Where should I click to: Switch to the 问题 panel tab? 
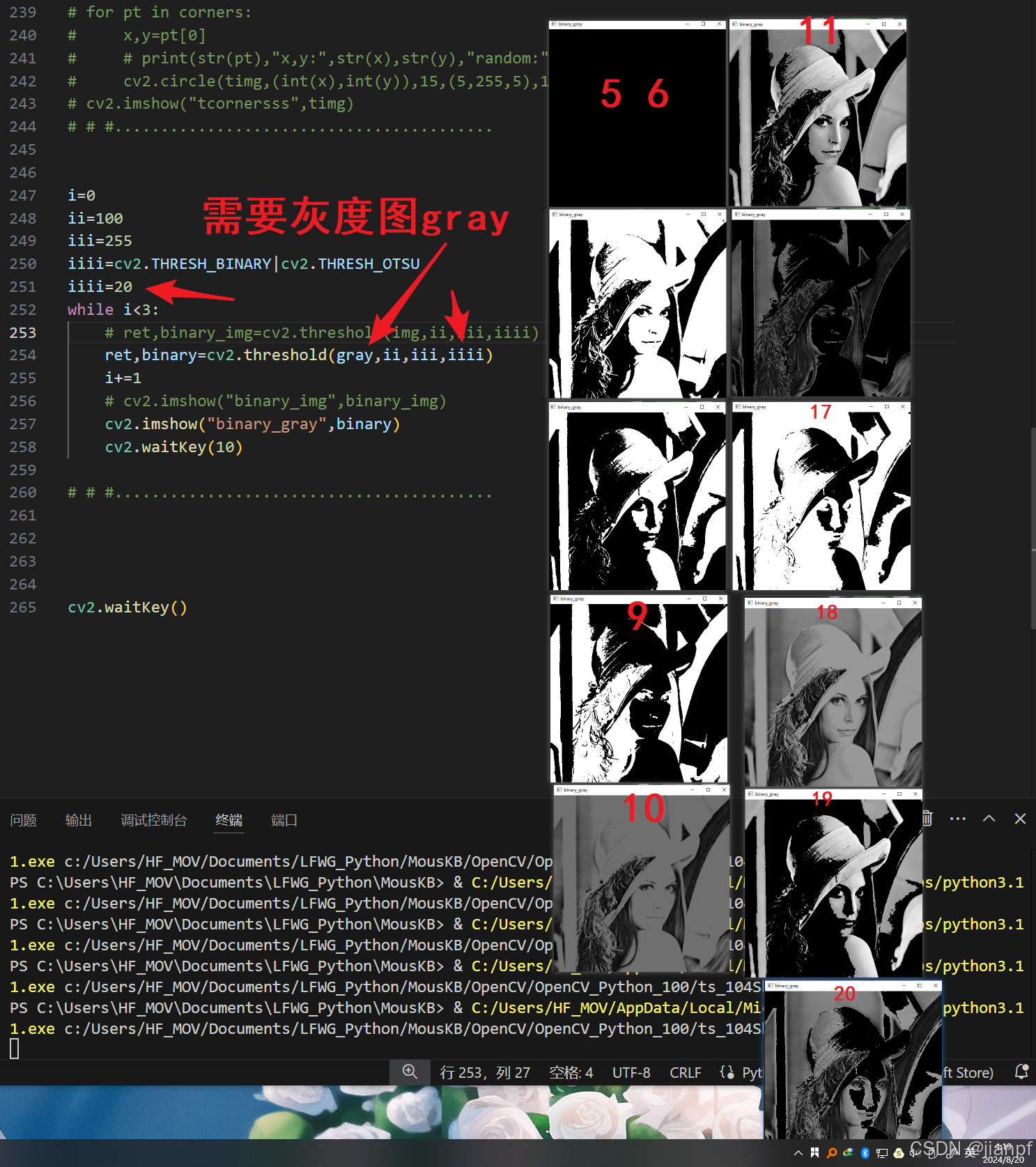(23, 821)
